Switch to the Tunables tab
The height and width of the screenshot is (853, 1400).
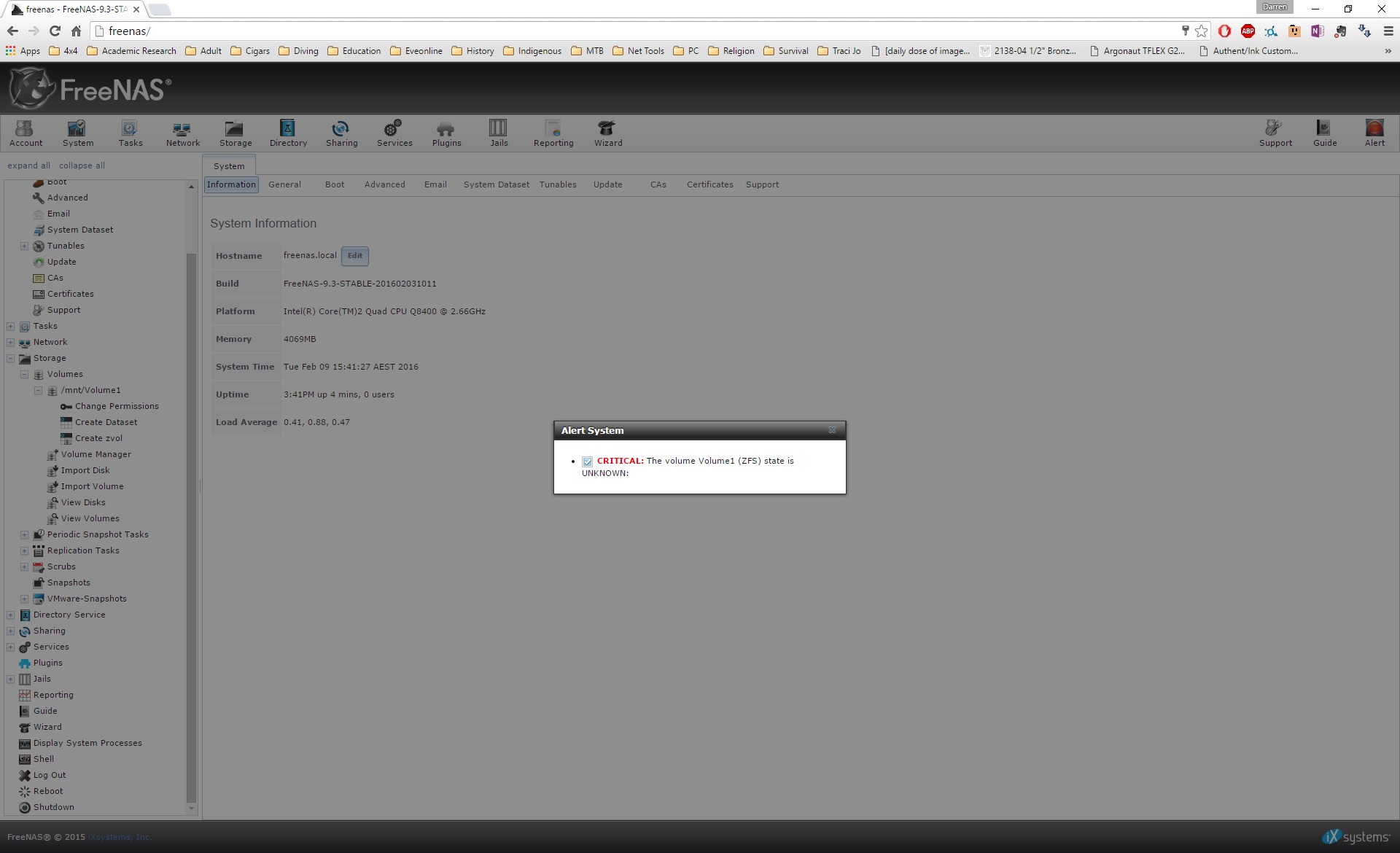point(558,184)
